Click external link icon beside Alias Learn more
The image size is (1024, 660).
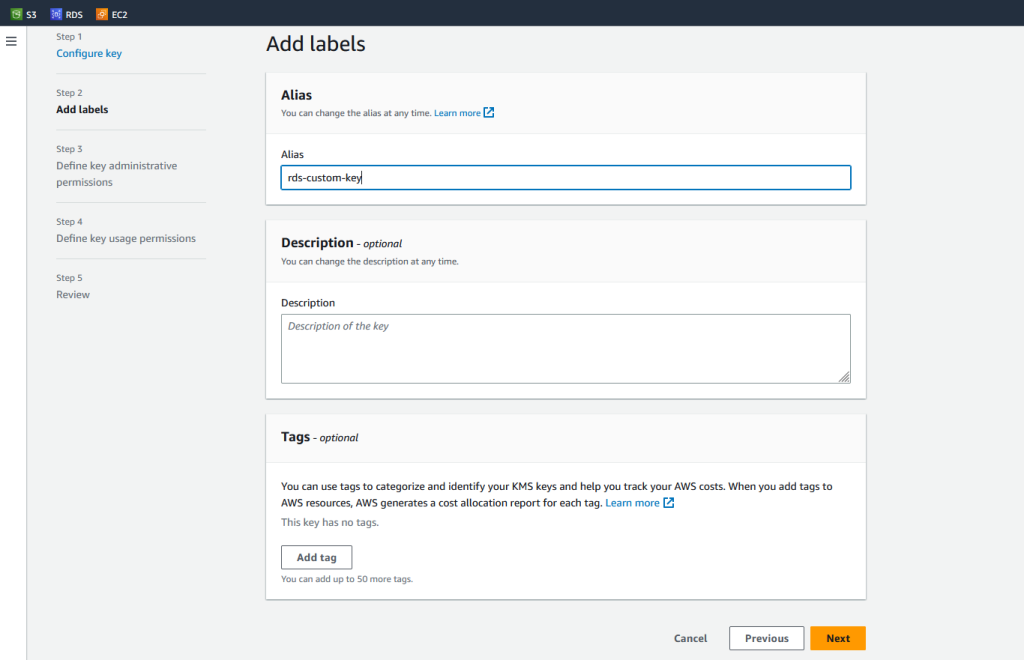pos(489,113)
